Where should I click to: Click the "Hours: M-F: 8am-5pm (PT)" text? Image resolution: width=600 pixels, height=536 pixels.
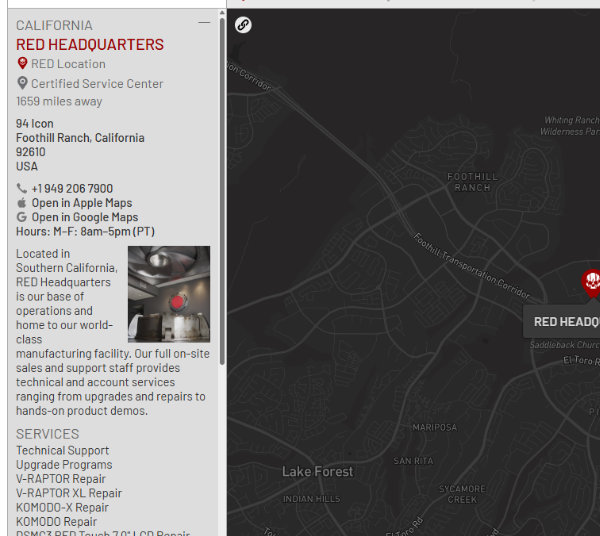[x=85, y=231]
